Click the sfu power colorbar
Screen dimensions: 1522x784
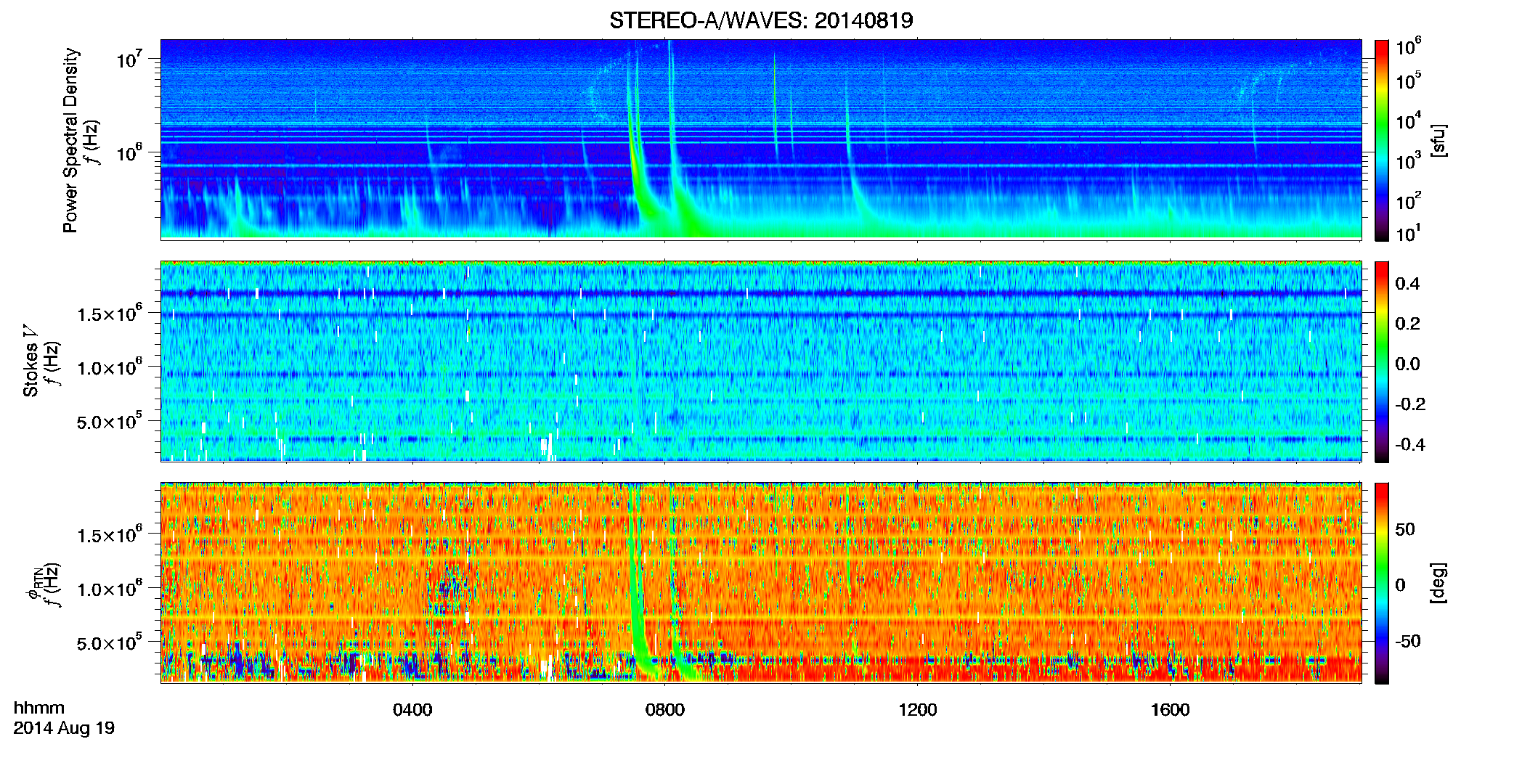point(1382,140)
